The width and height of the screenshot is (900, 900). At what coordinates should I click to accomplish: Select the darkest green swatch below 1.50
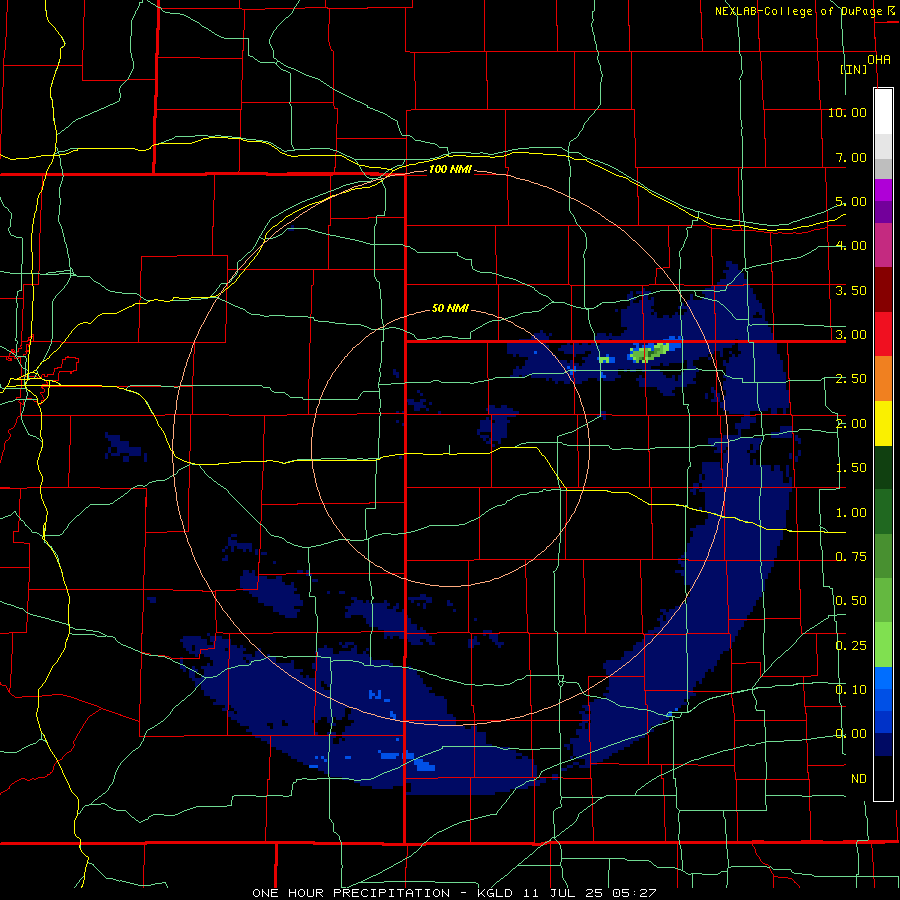pyautogui.click(x=883, y=468)
